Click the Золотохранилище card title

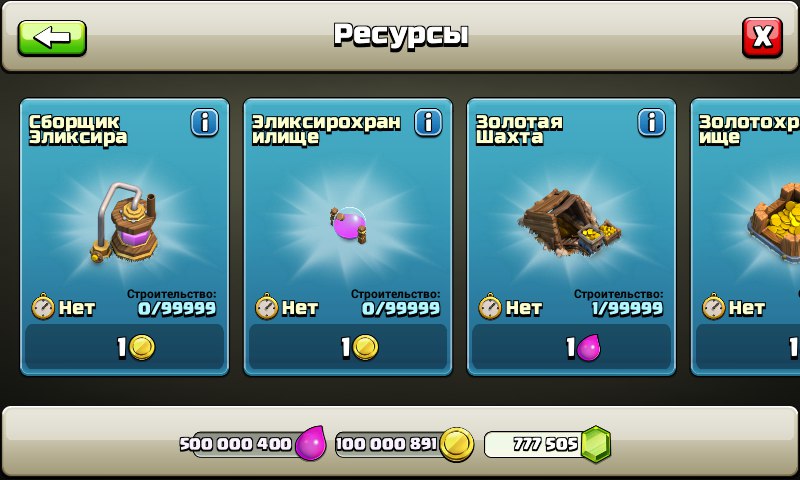click(749, 130)
